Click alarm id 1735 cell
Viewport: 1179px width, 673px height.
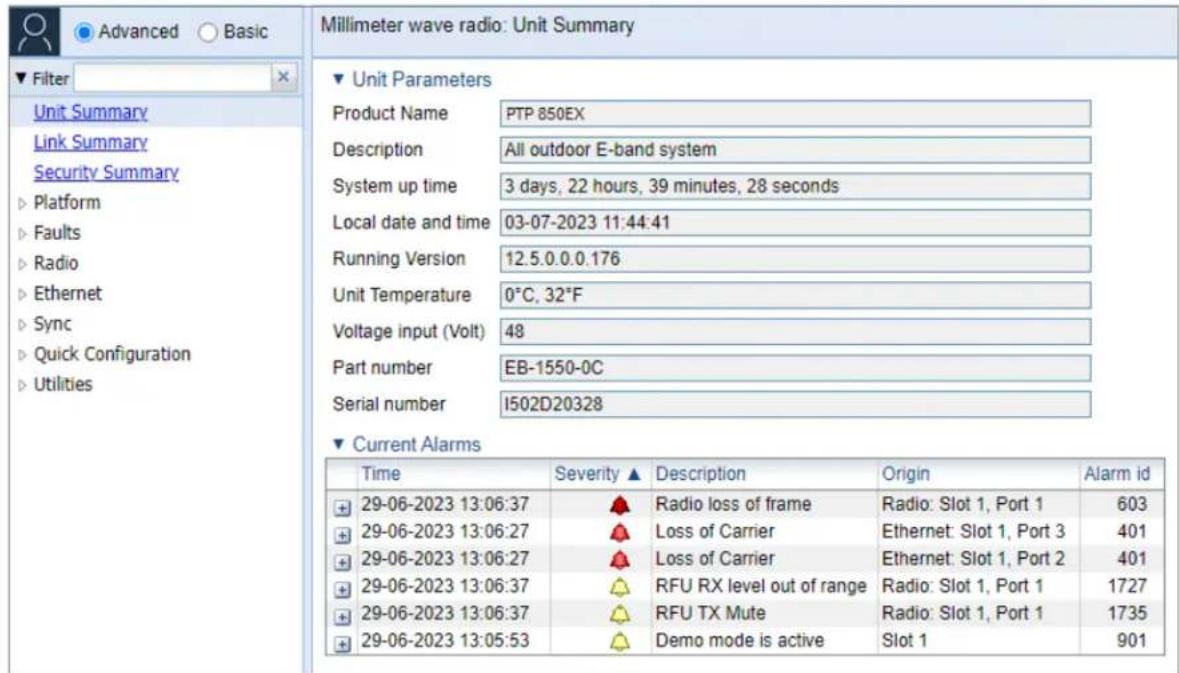(x=1127, y=613)
